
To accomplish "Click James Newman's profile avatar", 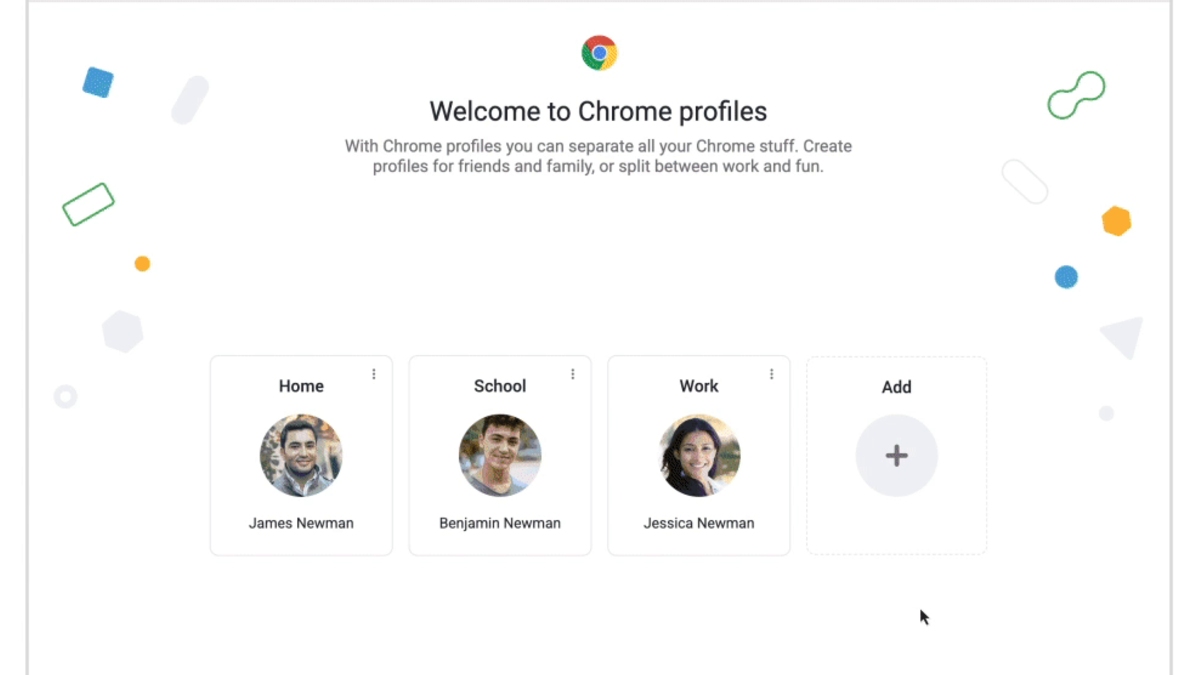I will [301, 455].
